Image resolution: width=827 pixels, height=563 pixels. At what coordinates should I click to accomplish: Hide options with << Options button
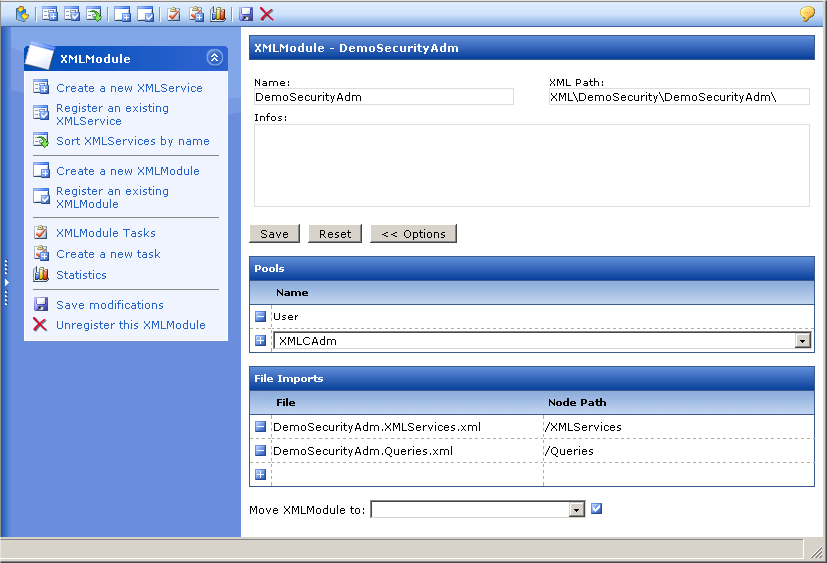(413, 234)
